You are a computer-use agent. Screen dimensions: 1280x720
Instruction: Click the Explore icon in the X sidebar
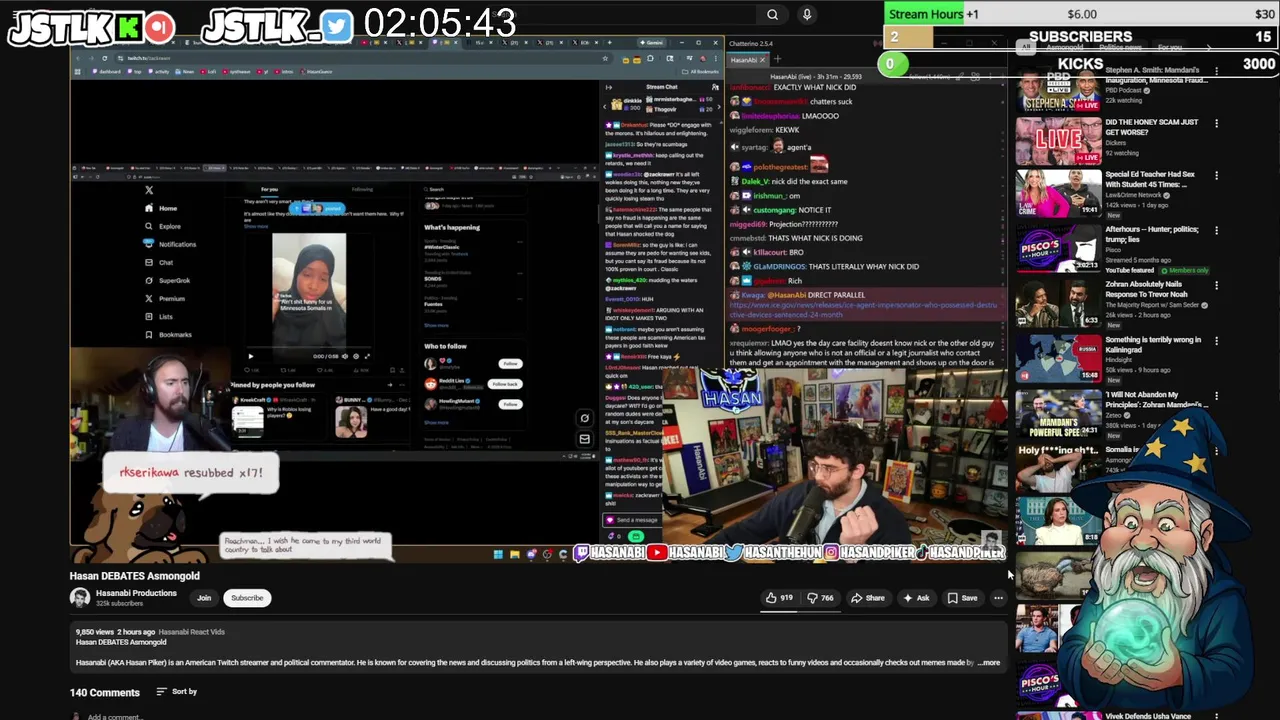point(149,226)
